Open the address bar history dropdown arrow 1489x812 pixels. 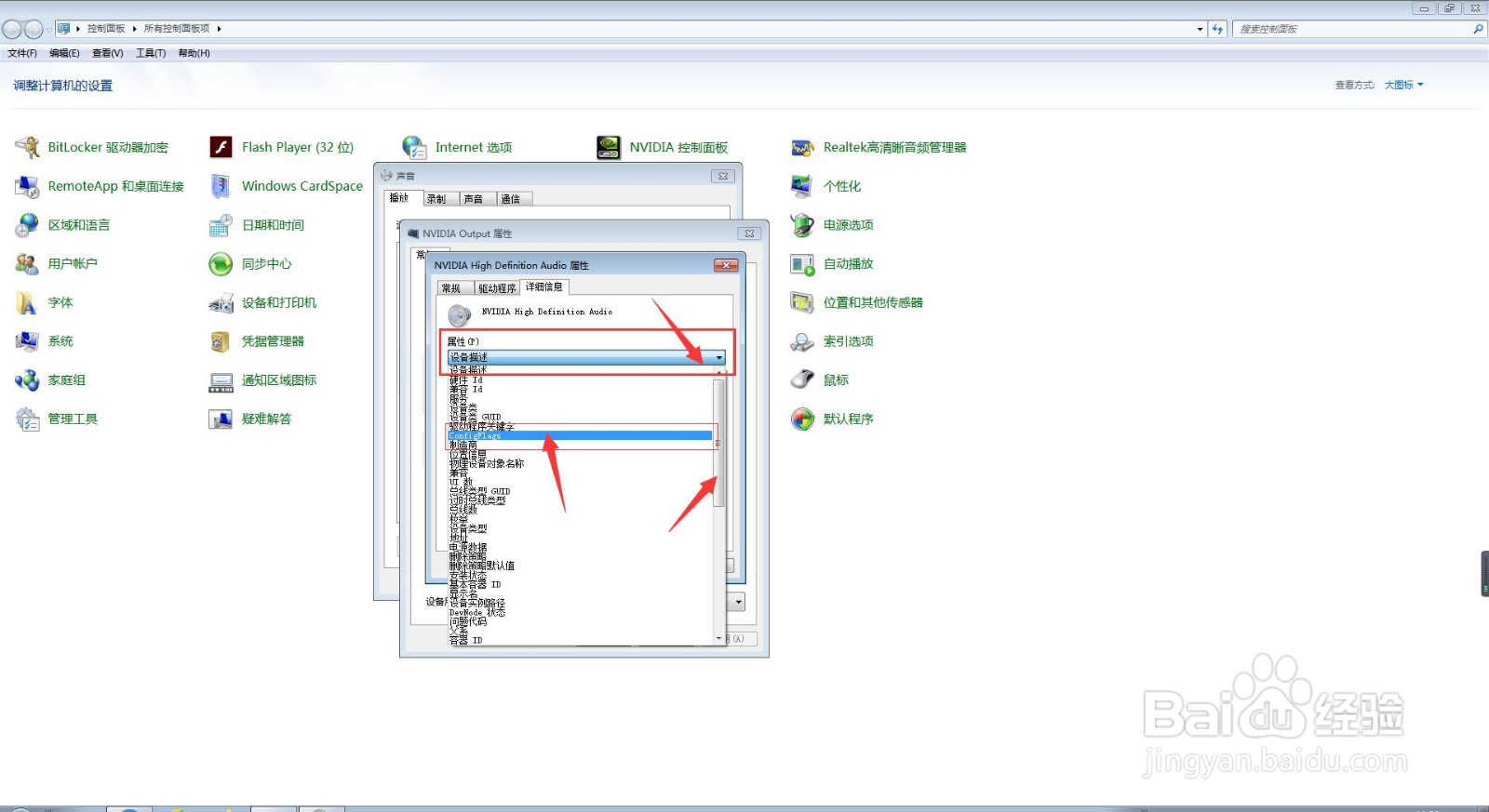[1200, 29]
